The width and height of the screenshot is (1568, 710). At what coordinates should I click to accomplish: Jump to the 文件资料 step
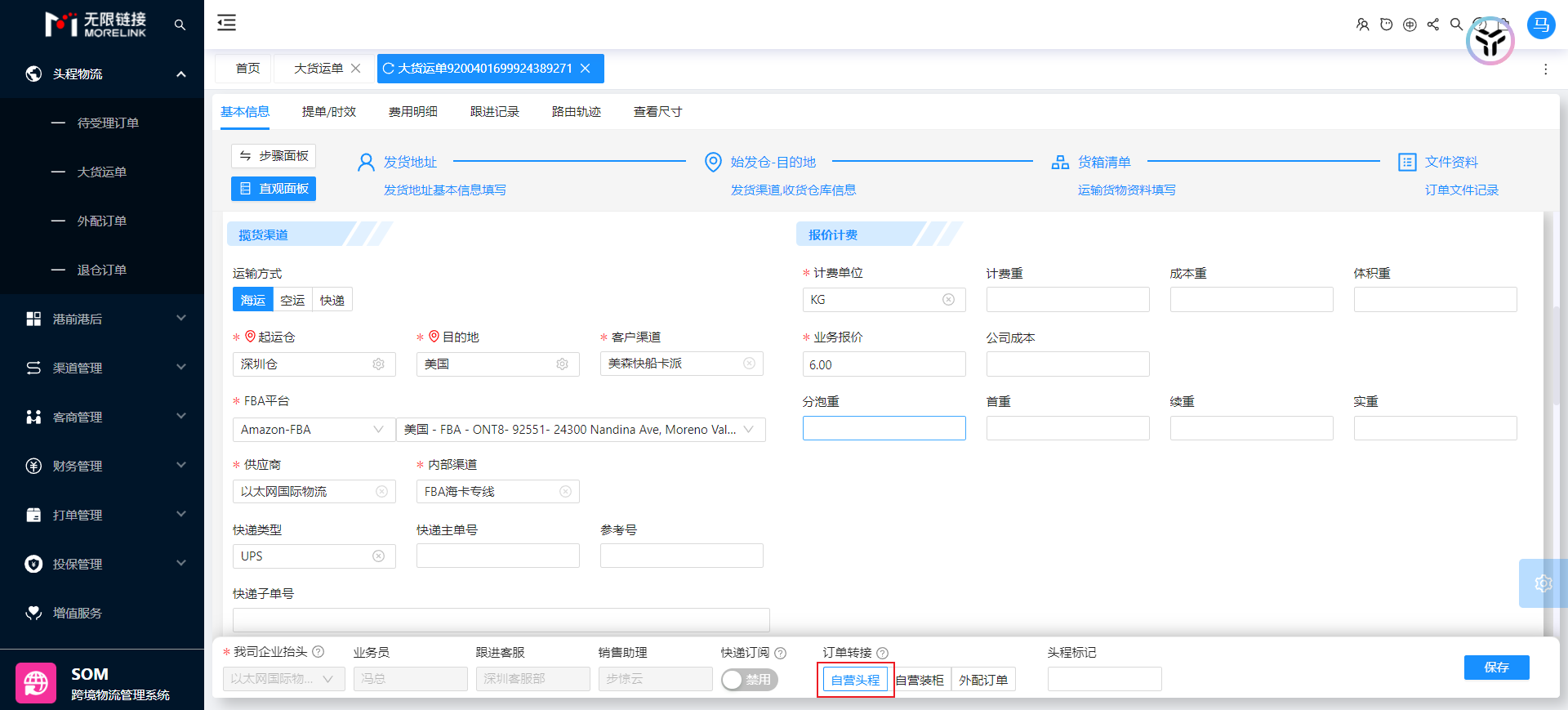click(x=1451, y=163)
